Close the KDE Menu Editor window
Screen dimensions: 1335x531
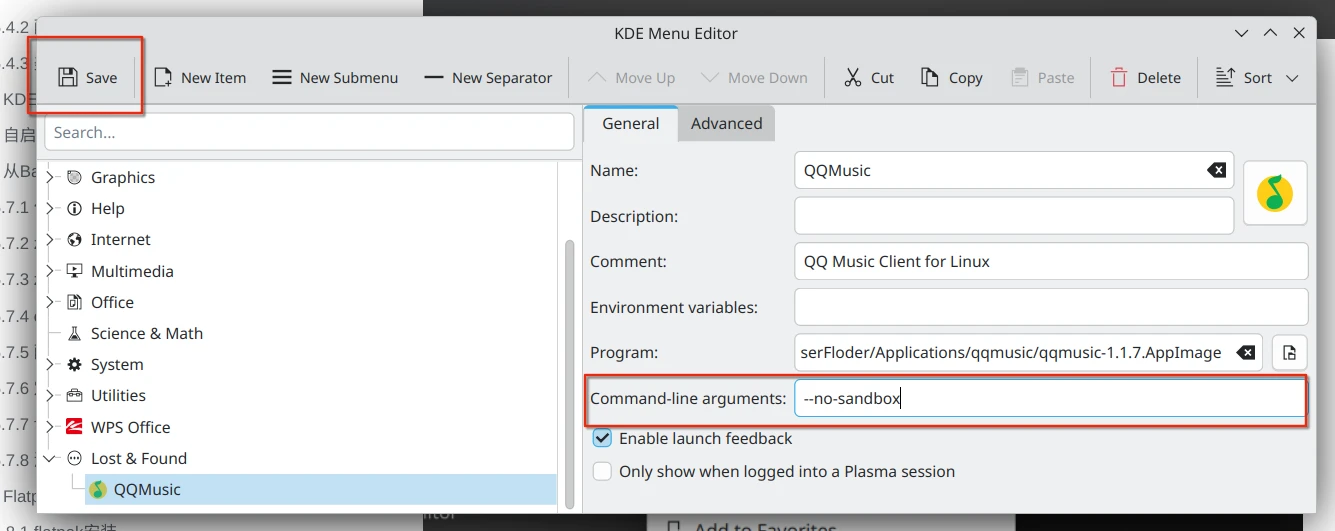click(1299, 33)
